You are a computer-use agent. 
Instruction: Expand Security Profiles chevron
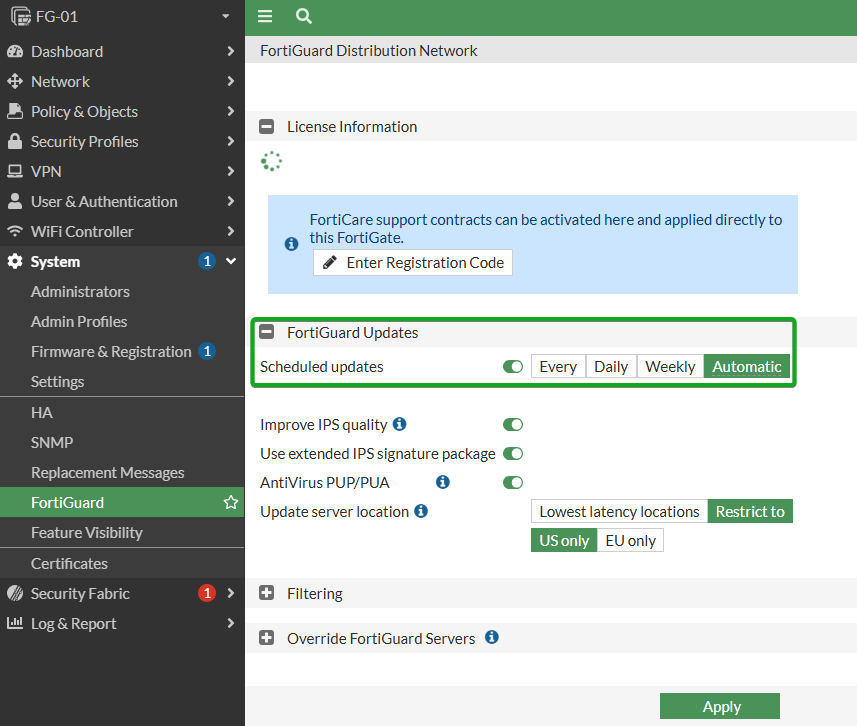[231, 142]
